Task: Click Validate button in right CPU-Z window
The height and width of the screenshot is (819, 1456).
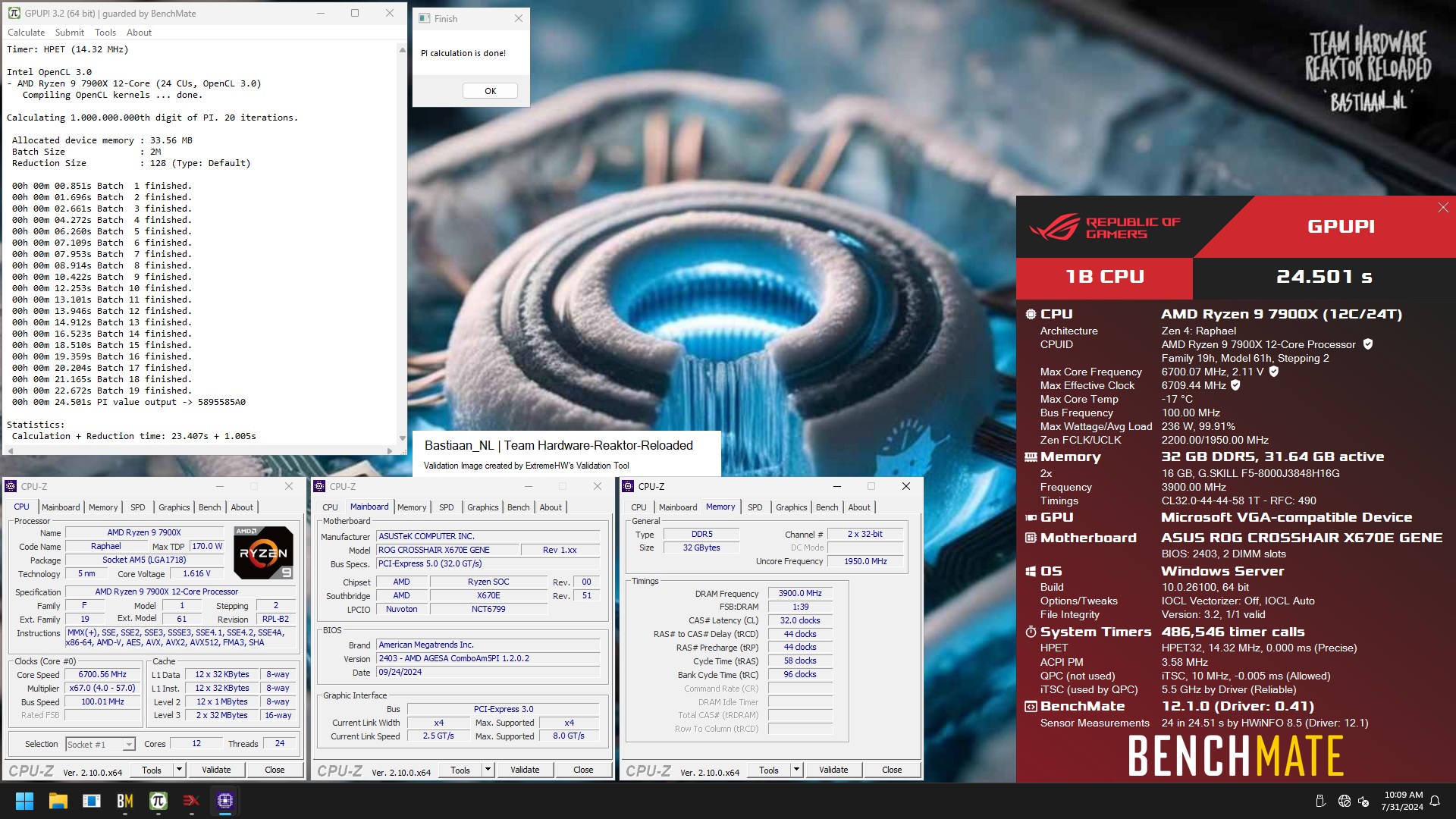Action: pyautogui.click(x=833, y=770)
